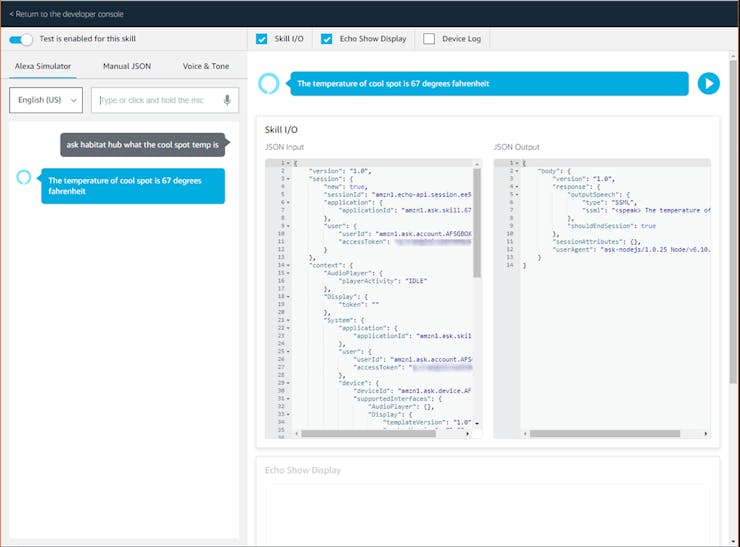Collapse the "body" block in JSON Output
740x547 pixels.
(517, 171)
